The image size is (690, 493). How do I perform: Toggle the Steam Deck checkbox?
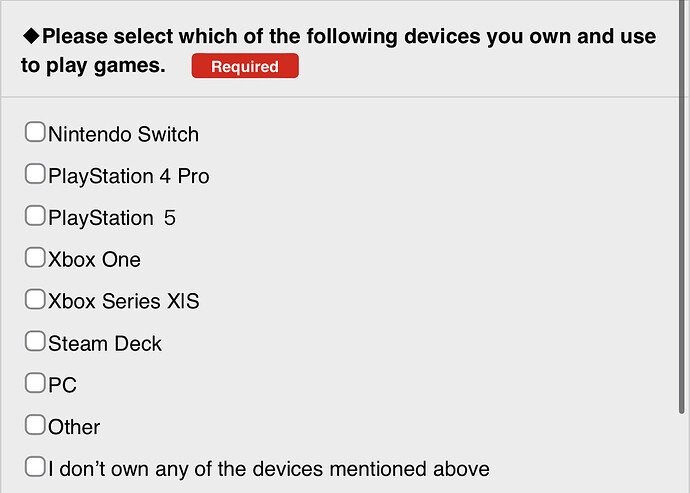[x=35, y=341]
